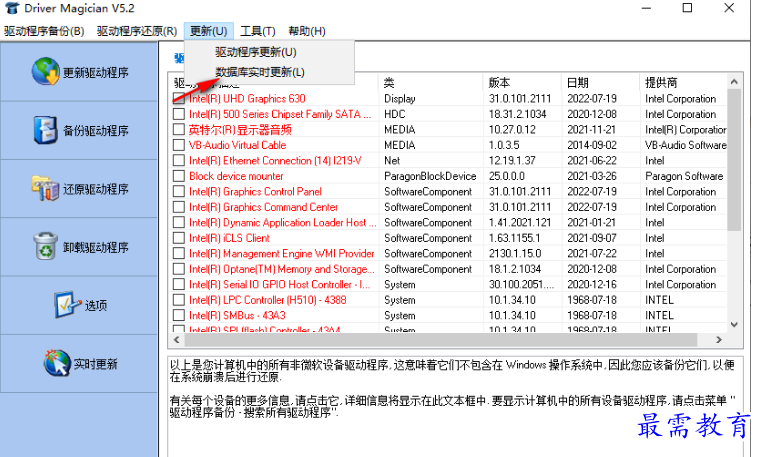759x457 pixels.
Task: Click the horizontal scroll right arrow
Action: [x=719, y=340]
